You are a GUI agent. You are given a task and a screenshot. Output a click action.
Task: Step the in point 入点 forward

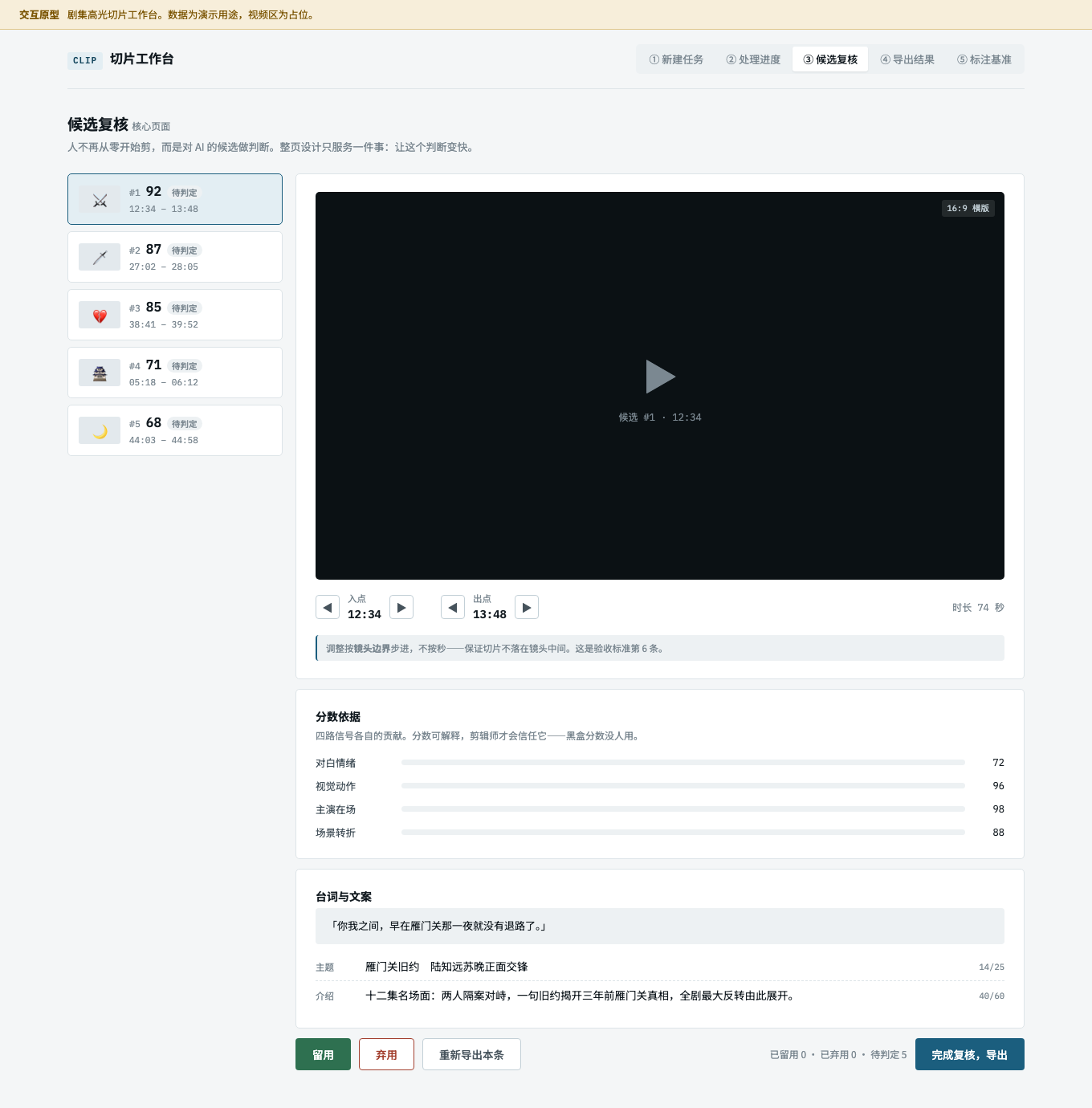point(401,607)
